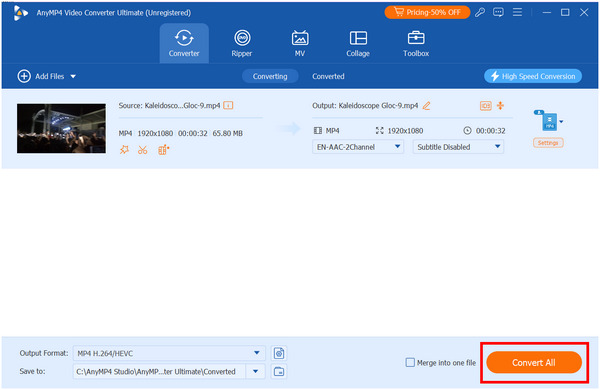Open the Toolbox tab
Image resolution: width=600 pixels, height=390 pixels.
416,43
